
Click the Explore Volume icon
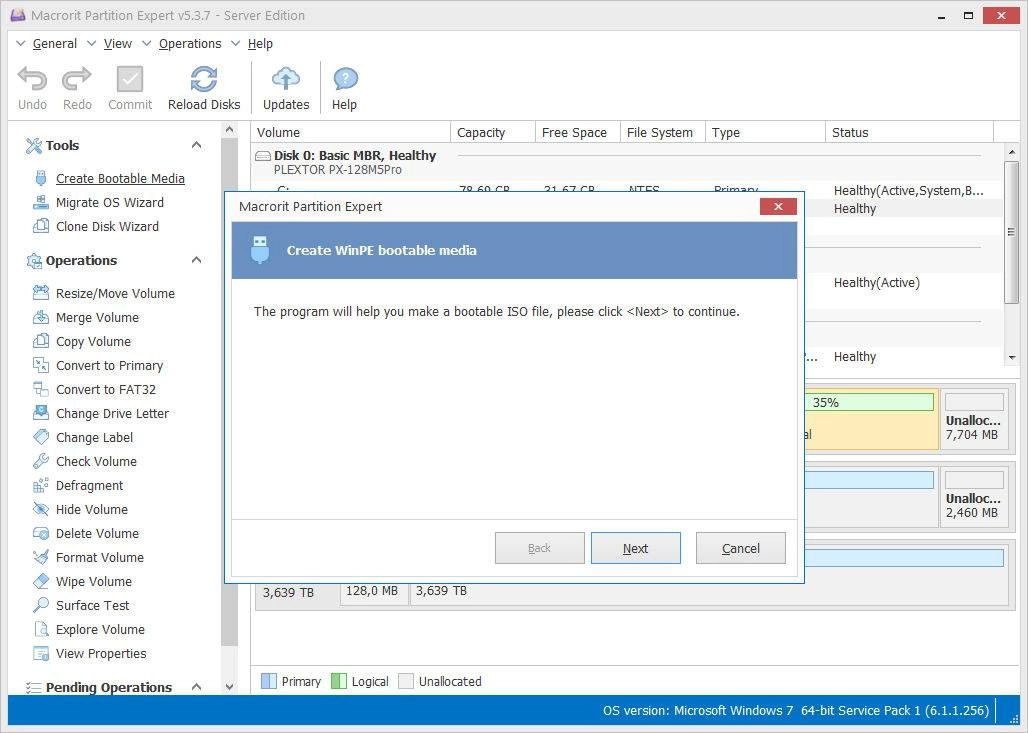(41, 629)
